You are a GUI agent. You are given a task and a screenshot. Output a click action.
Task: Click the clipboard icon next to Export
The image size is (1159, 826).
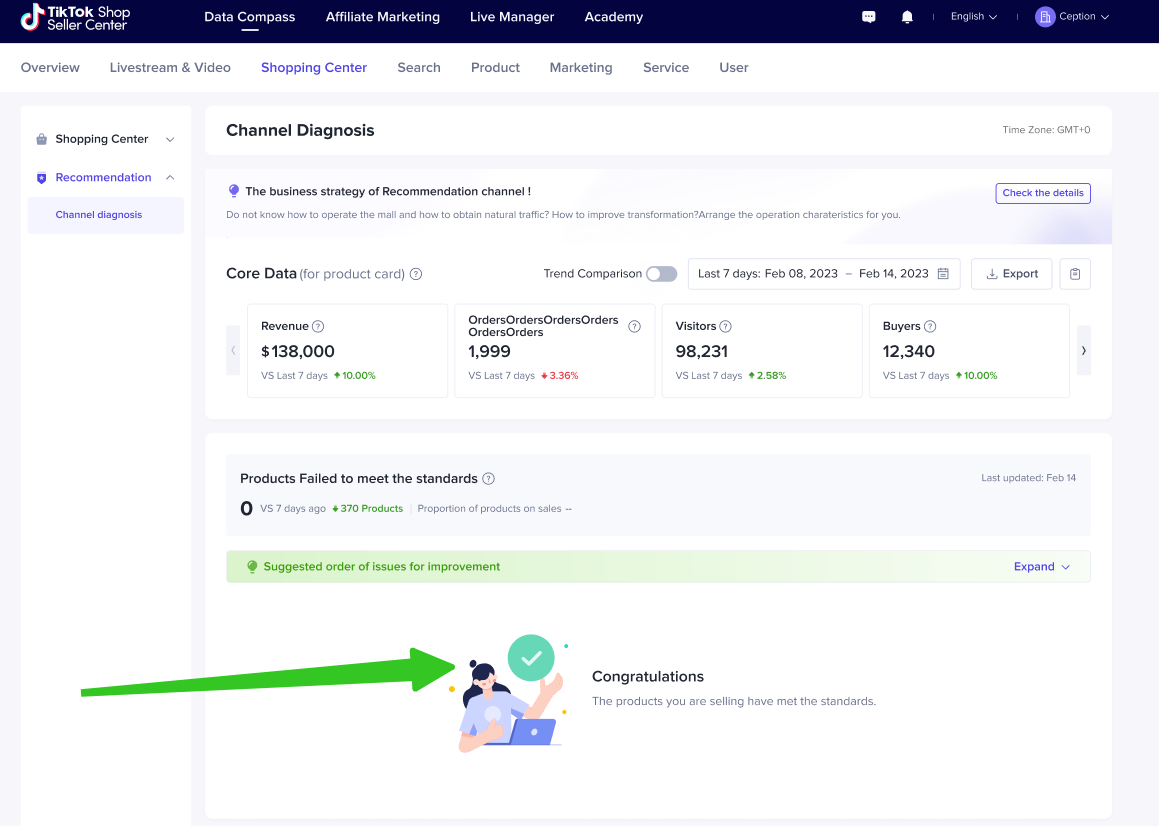coord(1075,274)
